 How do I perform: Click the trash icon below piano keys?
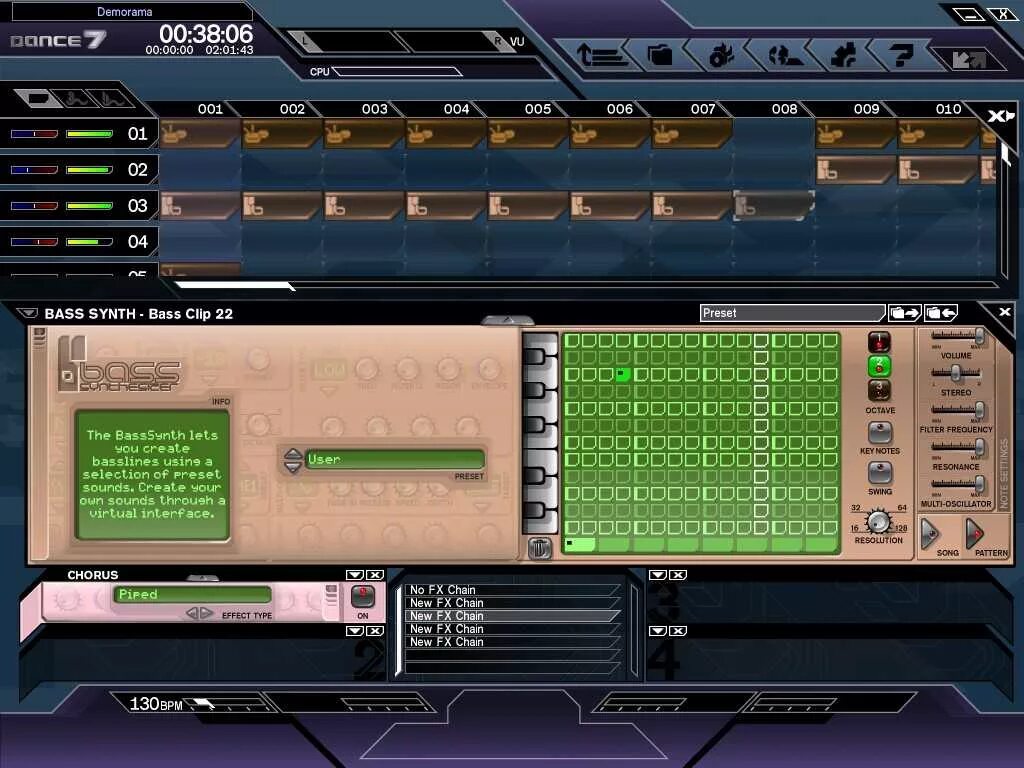click(539, 547)
